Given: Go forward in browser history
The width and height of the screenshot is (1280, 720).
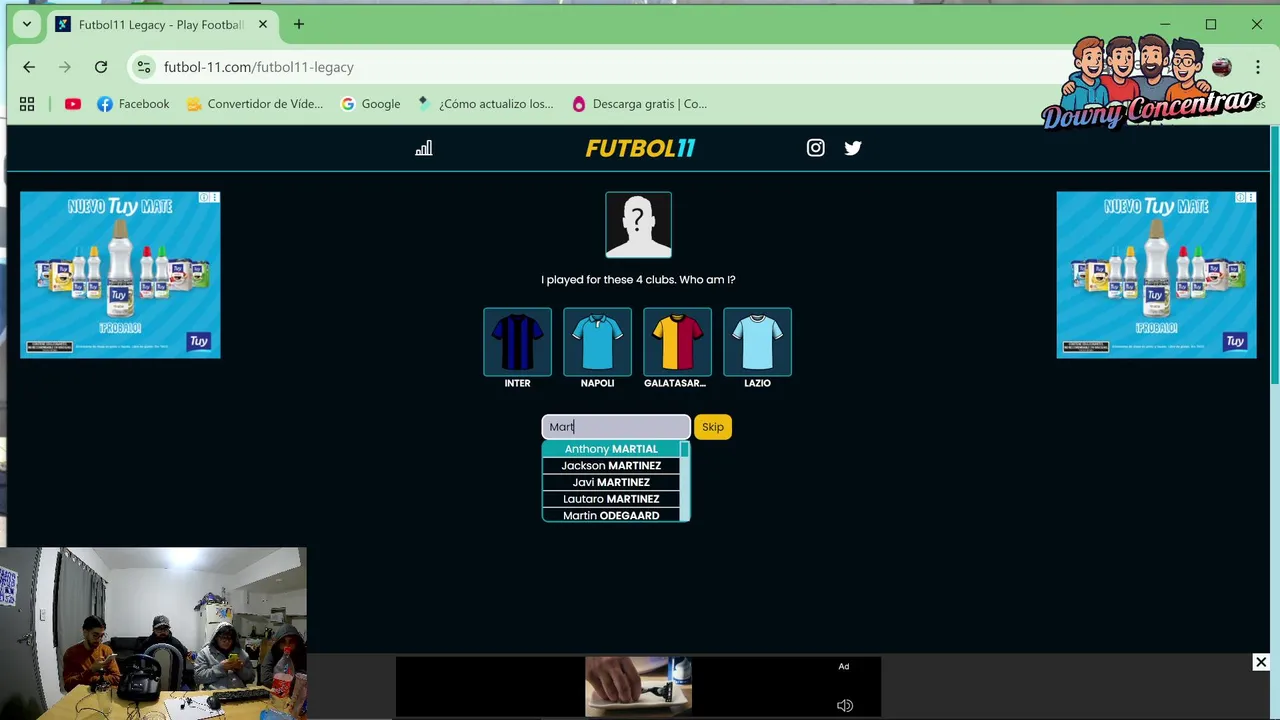Looking at the screenshot, I should pyautogui.click(x=65, y=67).
